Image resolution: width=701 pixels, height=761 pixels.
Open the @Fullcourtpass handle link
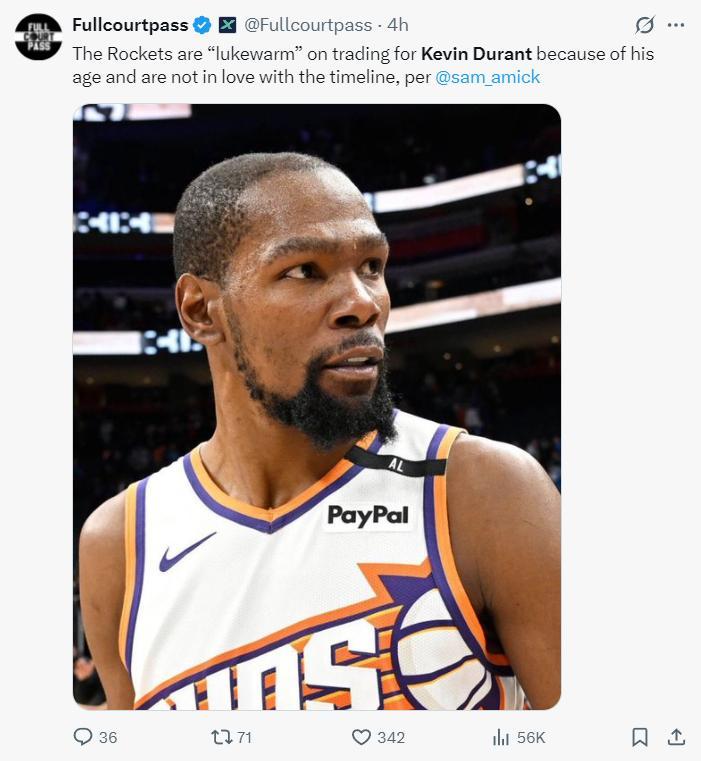(308, 25)
